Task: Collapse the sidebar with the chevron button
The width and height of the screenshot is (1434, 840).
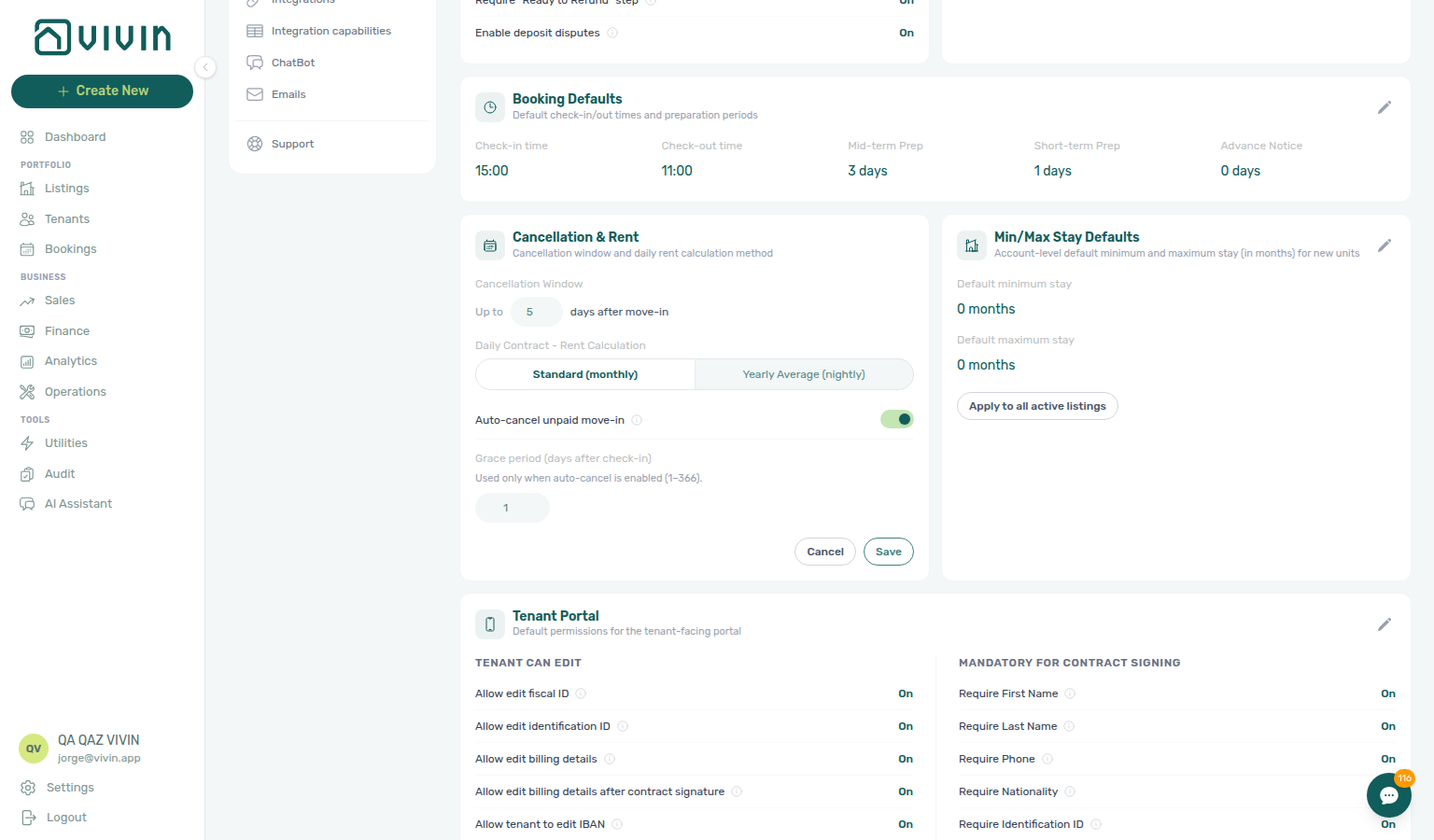Action: 205,67
